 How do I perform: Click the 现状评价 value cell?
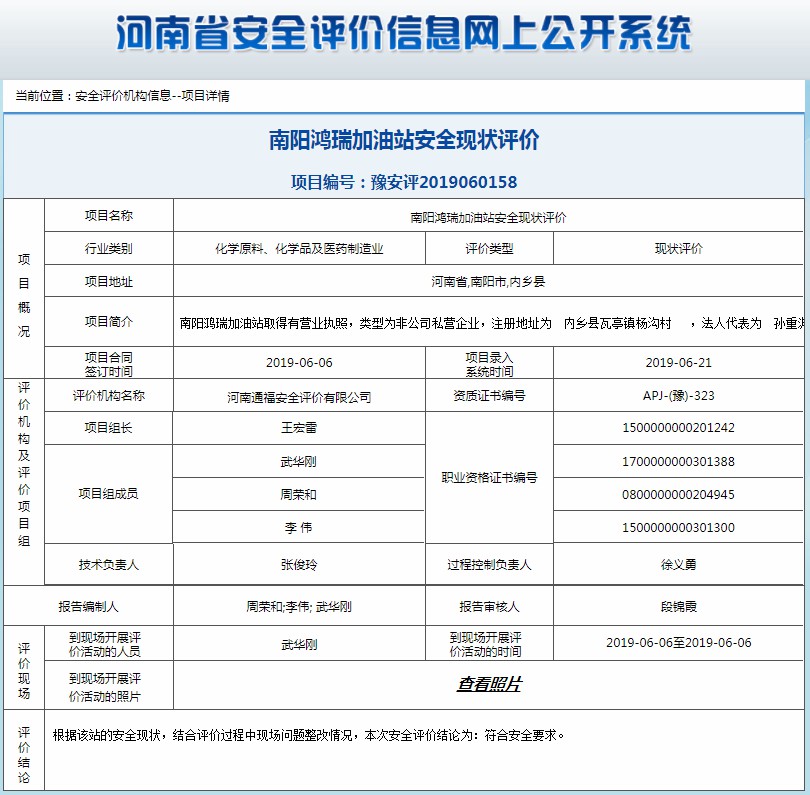[678, 248]
